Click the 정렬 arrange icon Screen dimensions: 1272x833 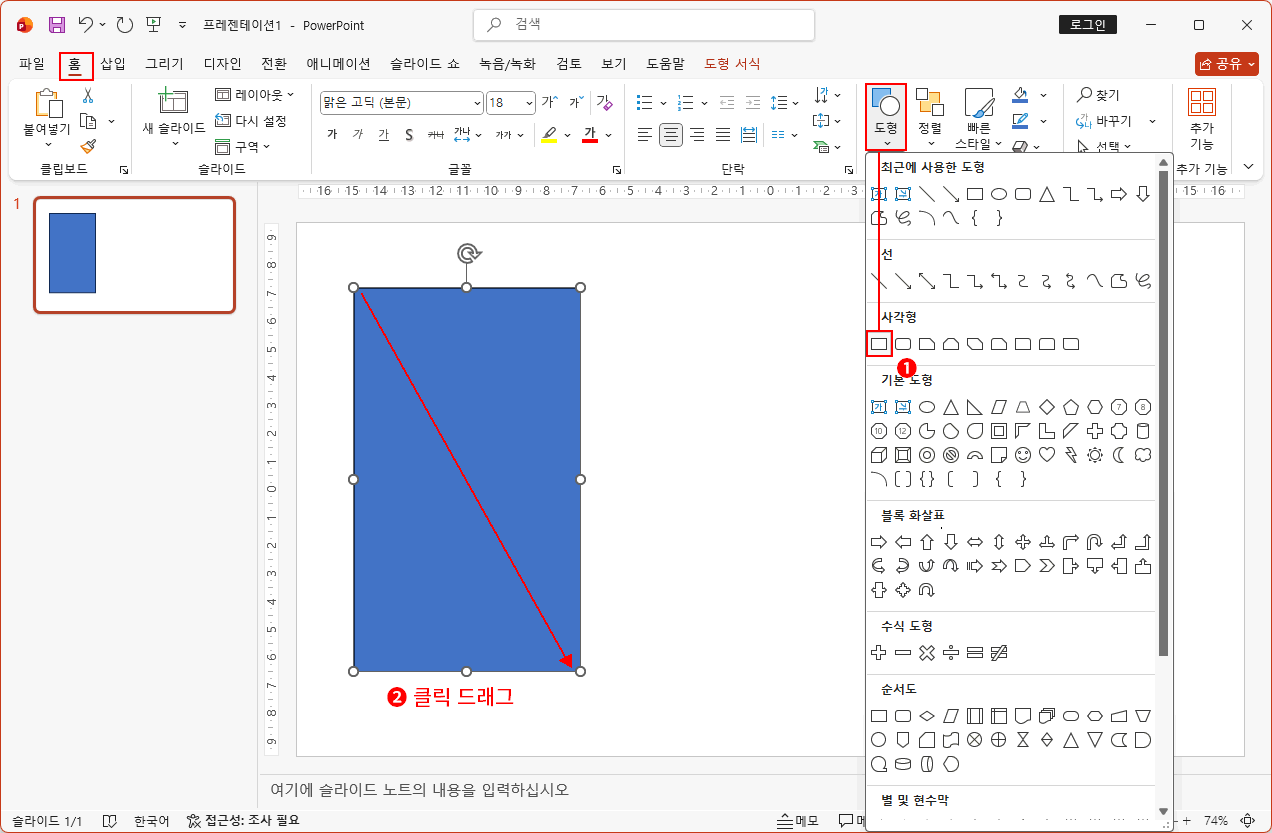929,113
